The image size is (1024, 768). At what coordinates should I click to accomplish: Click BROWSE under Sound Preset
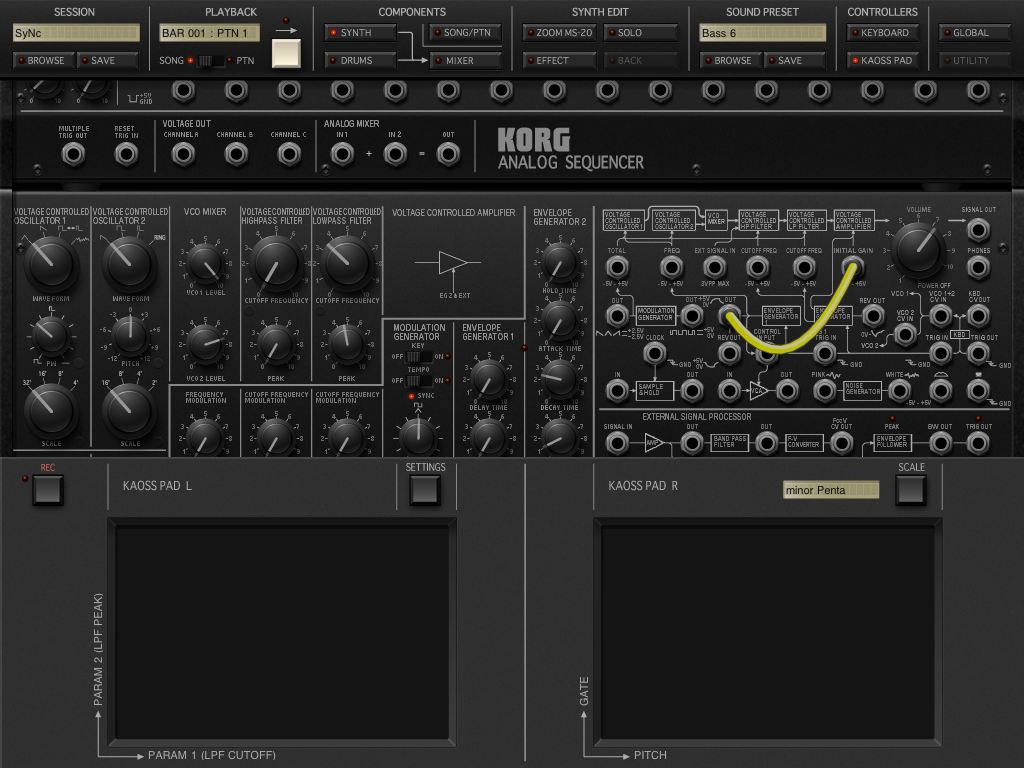pyautogui.click(x=730, y=60)
